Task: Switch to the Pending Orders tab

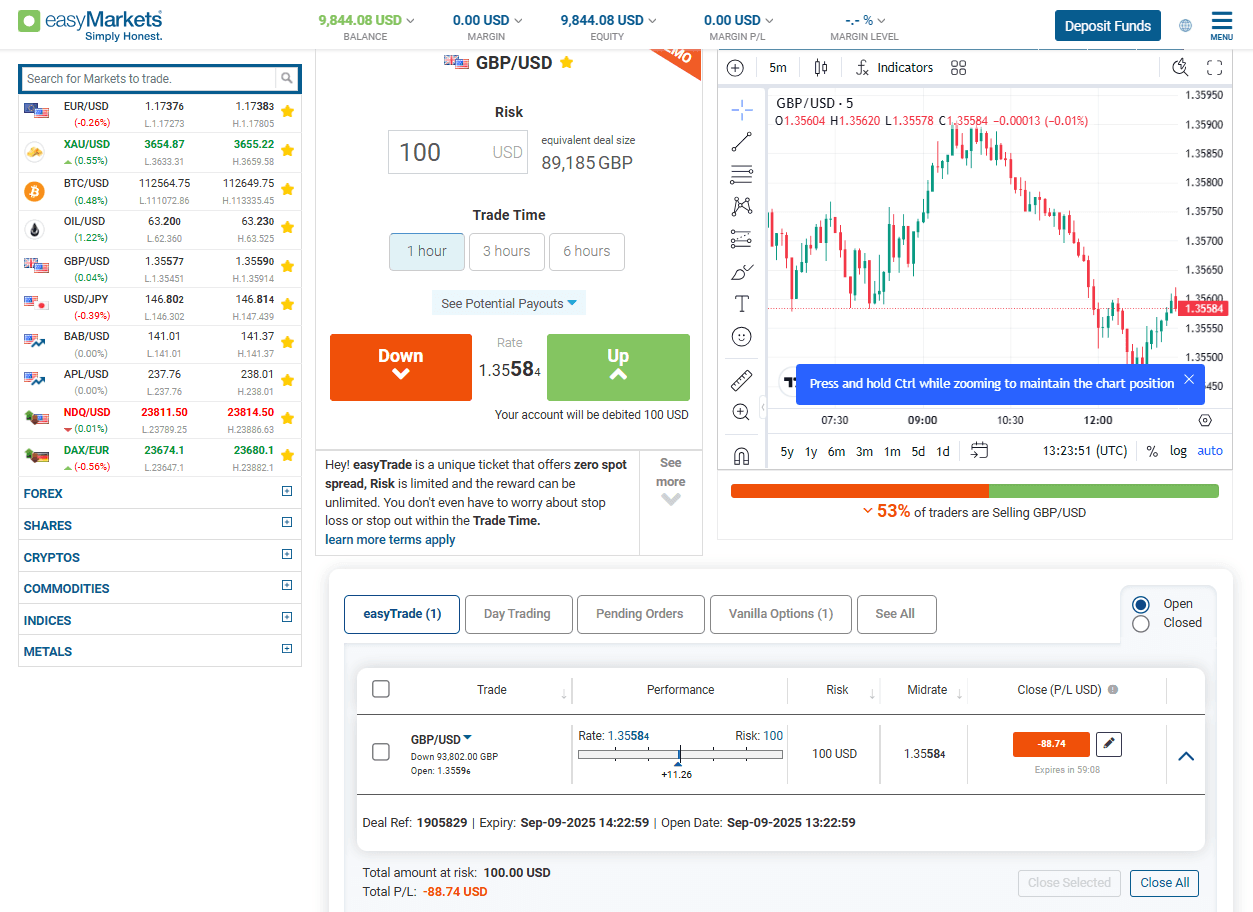Action: 640,614
